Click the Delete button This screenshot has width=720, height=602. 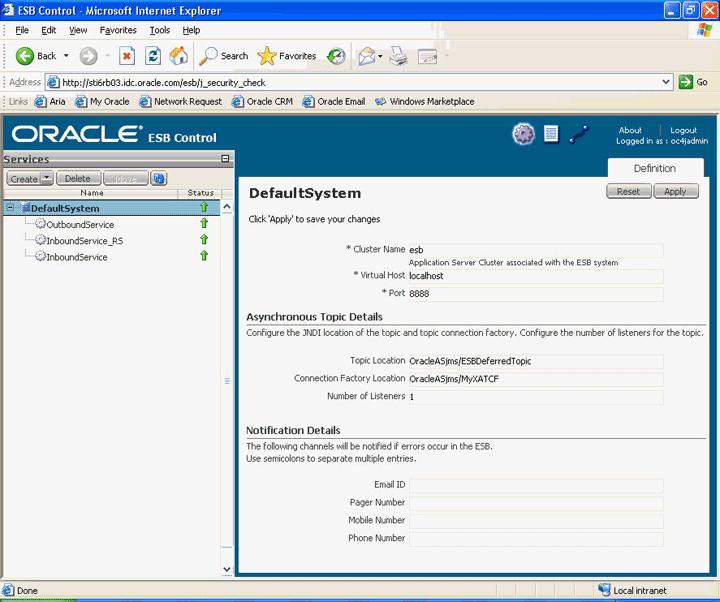point(78,178)
